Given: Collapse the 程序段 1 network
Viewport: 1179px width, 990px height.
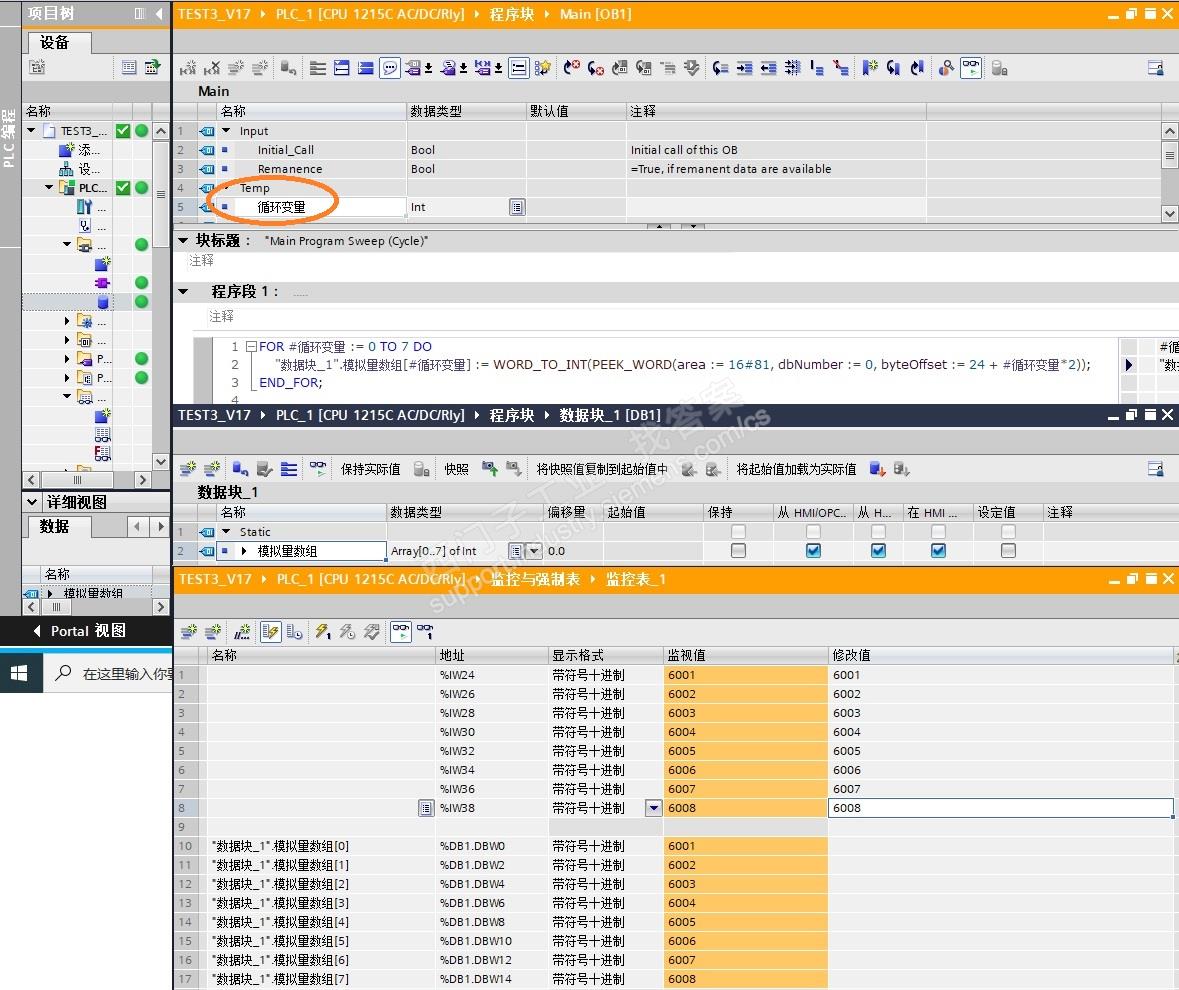Looking at the screenshot, I should 183,292.
